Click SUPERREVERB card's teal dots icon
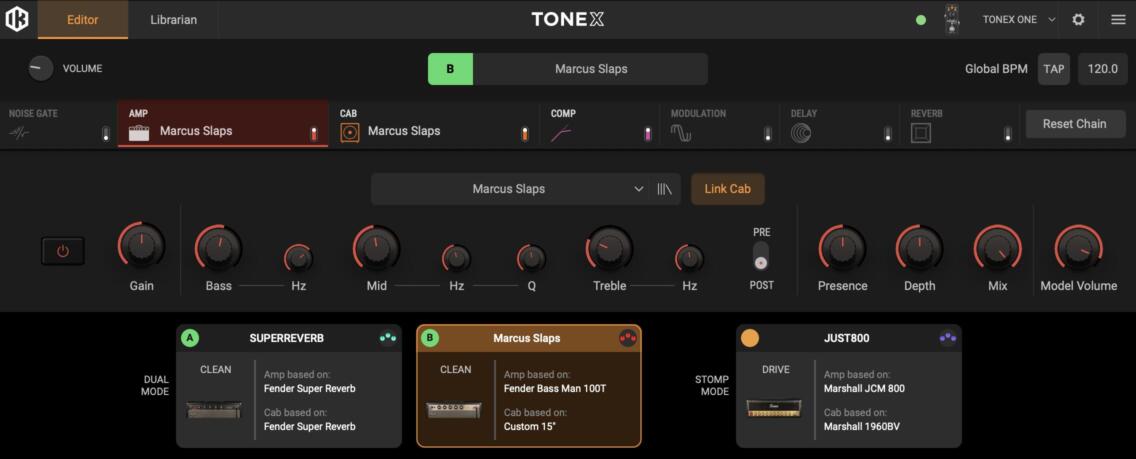 point(388,338)
